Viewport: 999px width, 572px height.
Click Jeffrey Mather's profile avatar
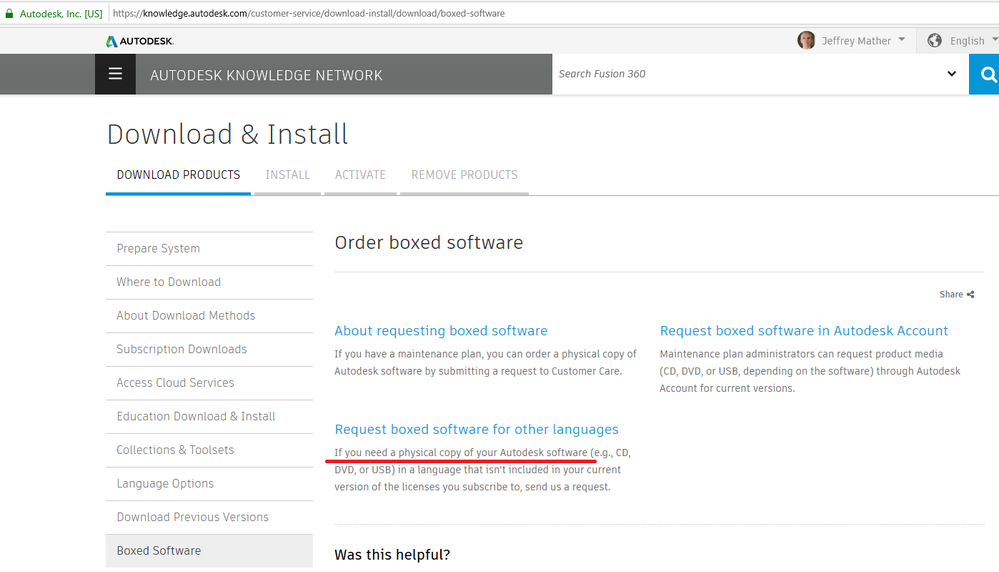pyautogui.click(x=806, y=40)
